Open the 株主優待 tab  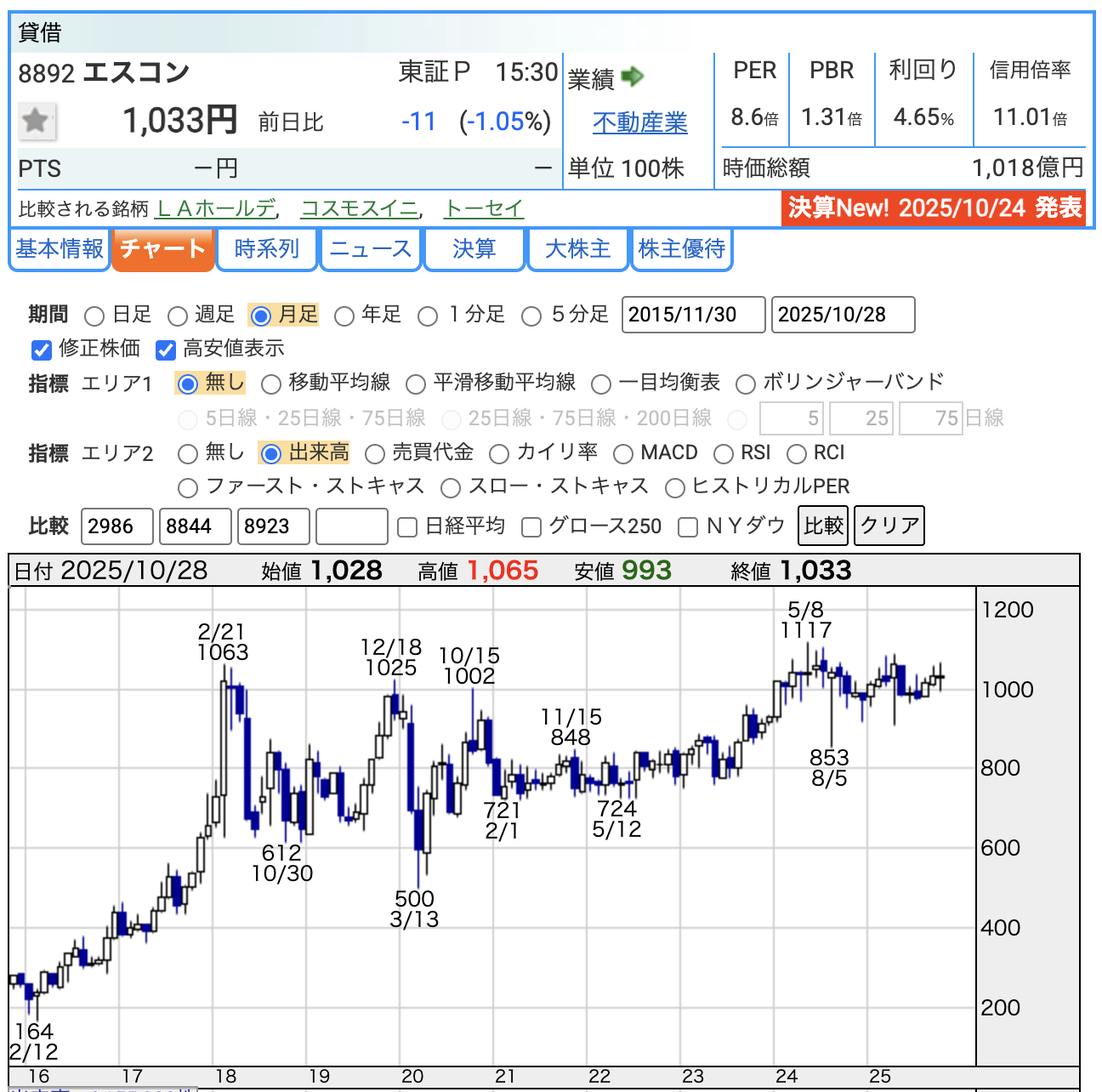(x=681, y=249)
